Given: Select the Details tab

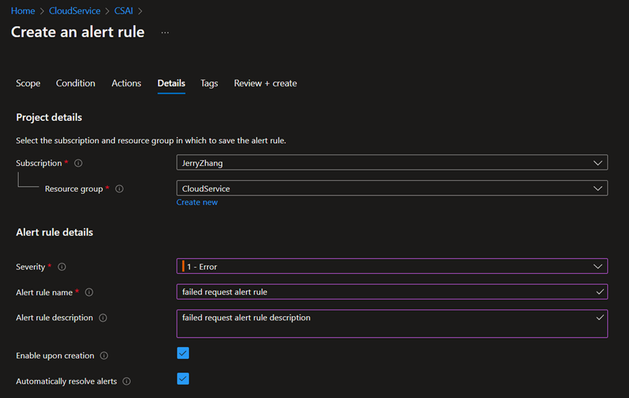Looking at the screenshot, I should [x=171, y=83].
